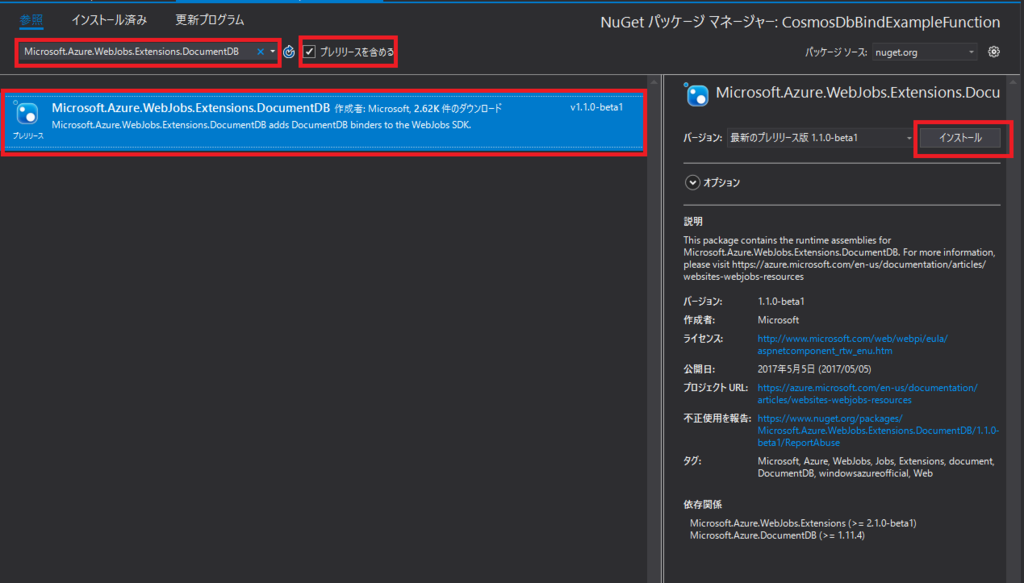Switch to the 参照 tab

(x=31, y=20)
